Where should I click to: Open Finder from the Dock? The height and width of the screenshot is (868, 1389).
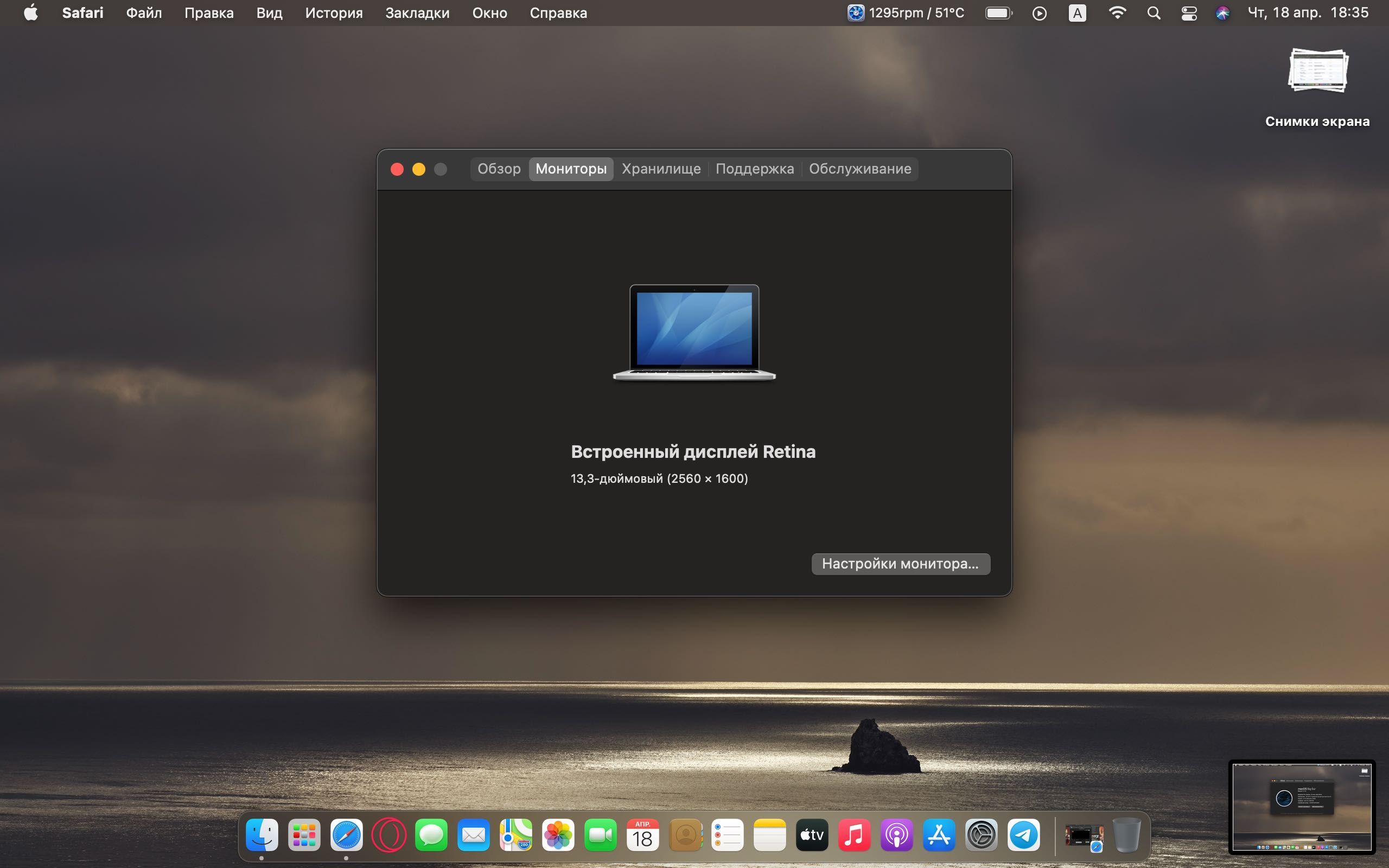tap(262, 835)
